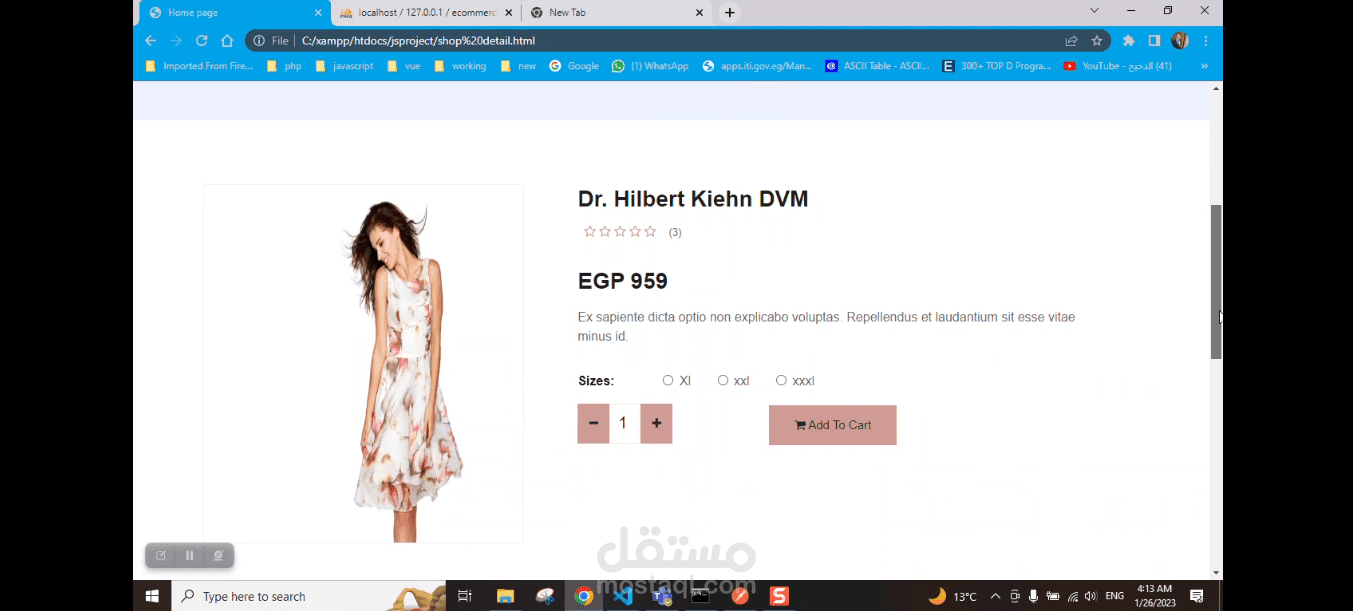
Task: Switch to the Home page tab
Action: pyautogui.click(x=235, y=13)
